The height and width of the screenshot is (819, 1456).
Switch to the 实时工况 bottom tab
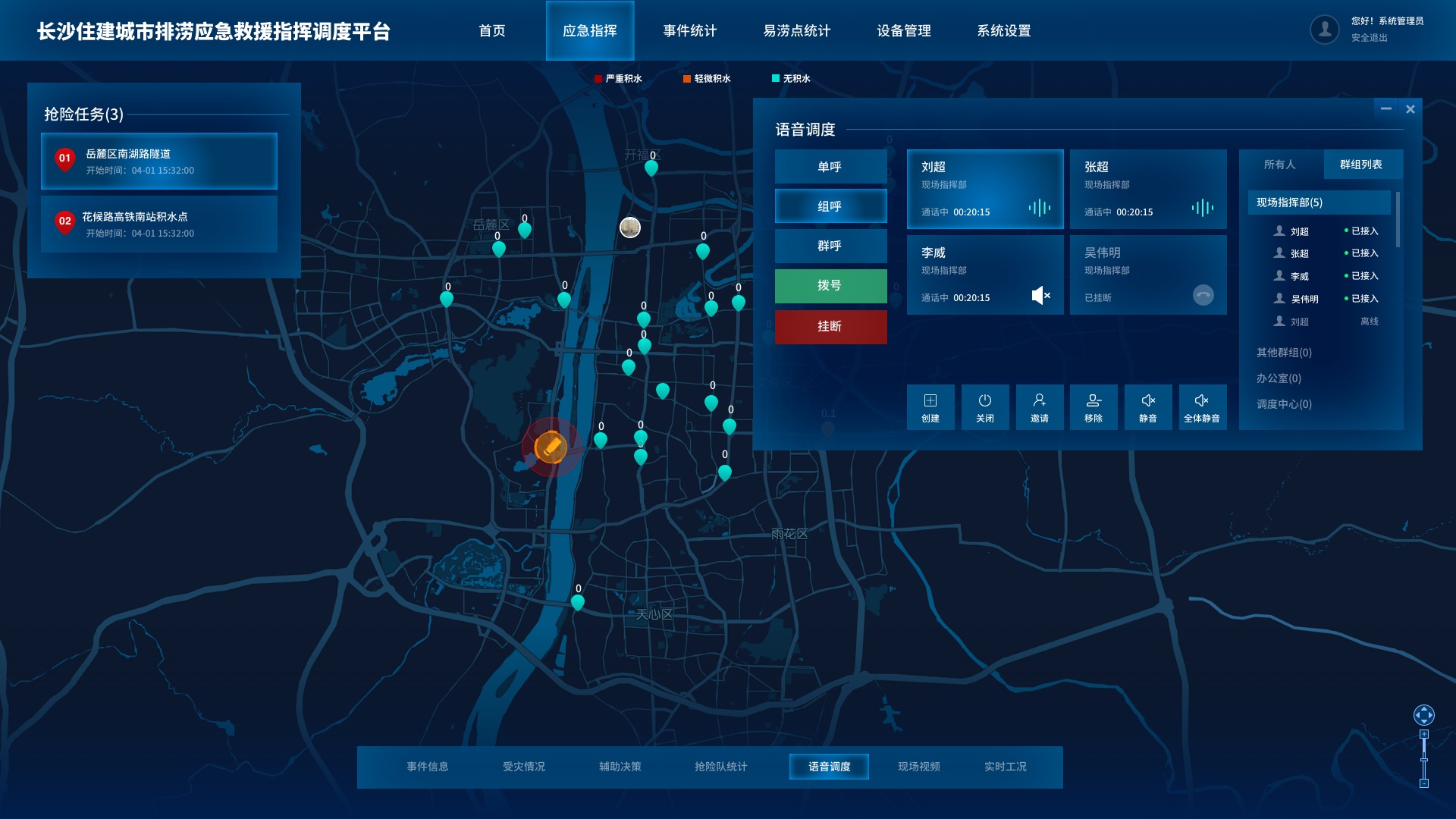coord(1006,767)
